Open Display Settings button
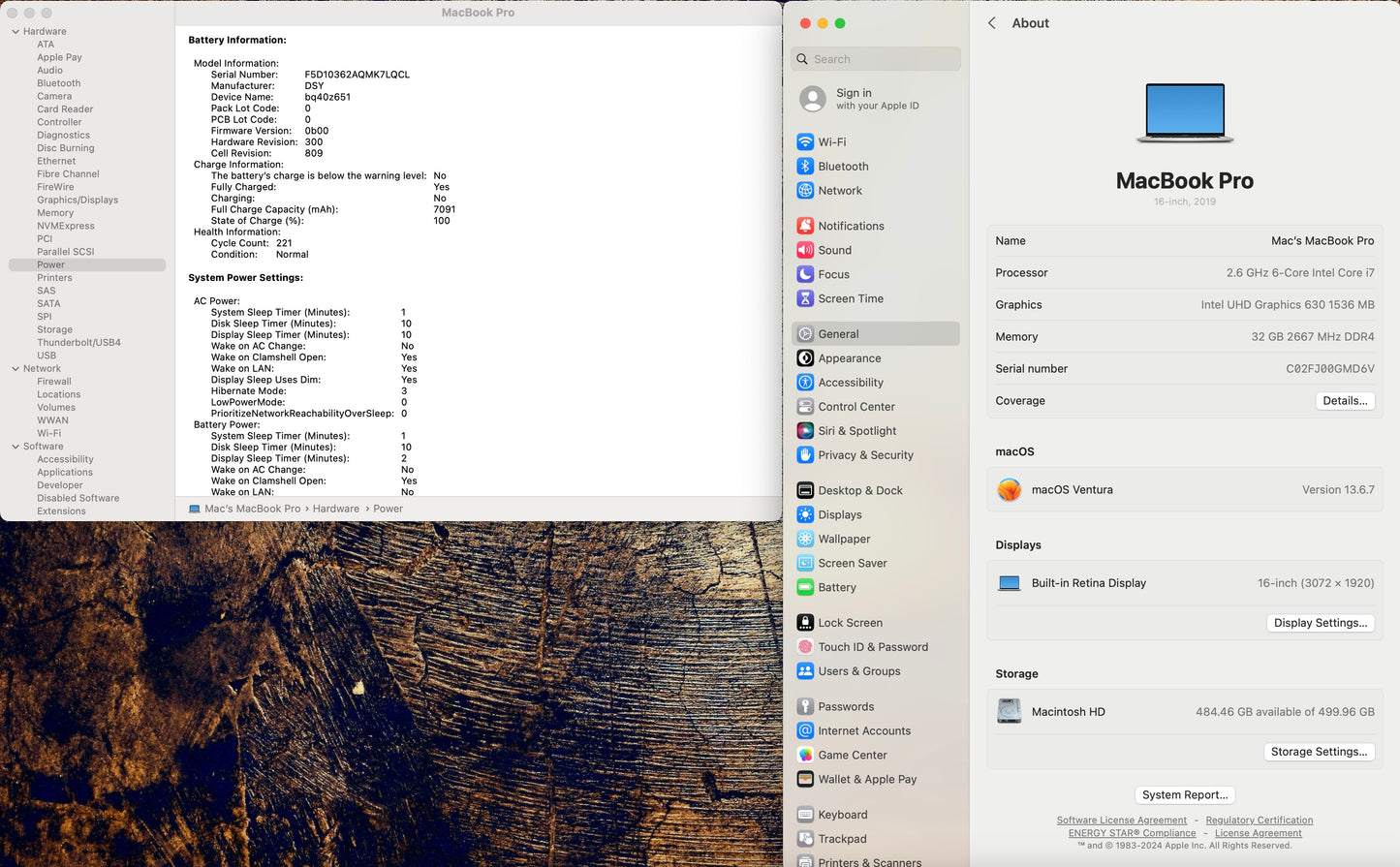Image resolution: width=1400 pixels, height=867 pixels. (1320, 623)
